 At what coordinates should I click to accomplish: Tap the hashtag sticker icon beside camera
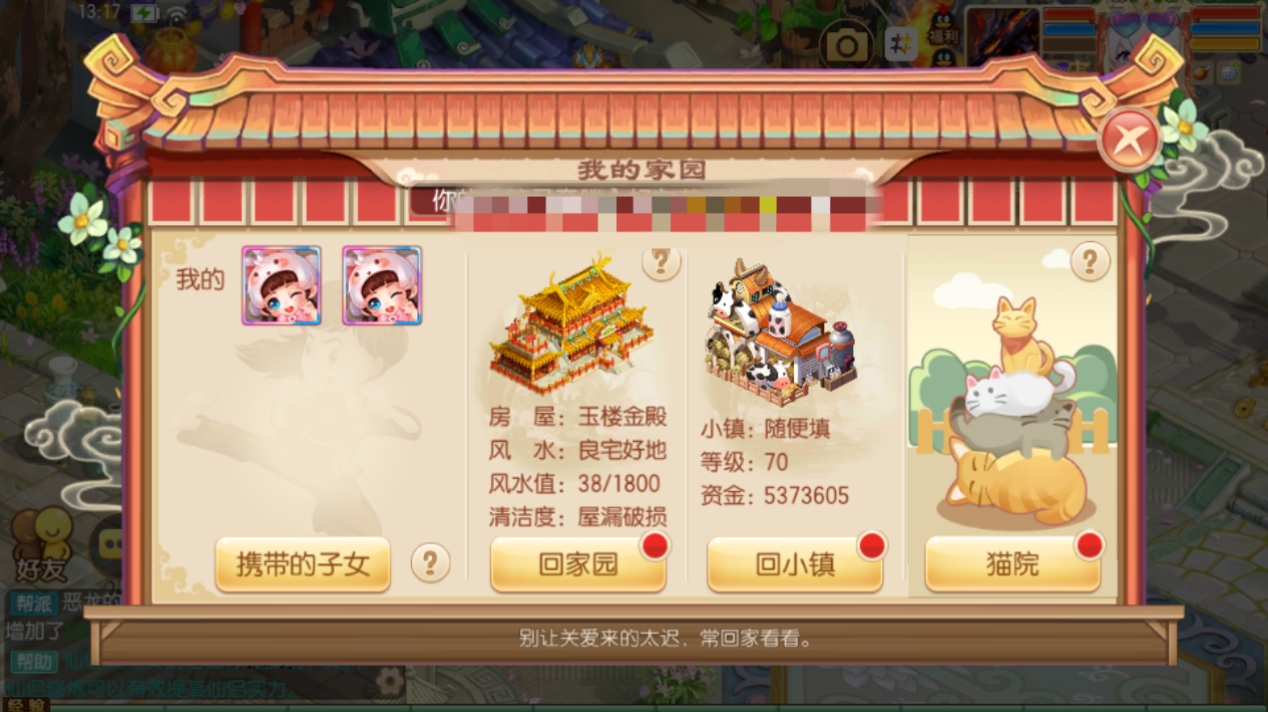[901, 45]
